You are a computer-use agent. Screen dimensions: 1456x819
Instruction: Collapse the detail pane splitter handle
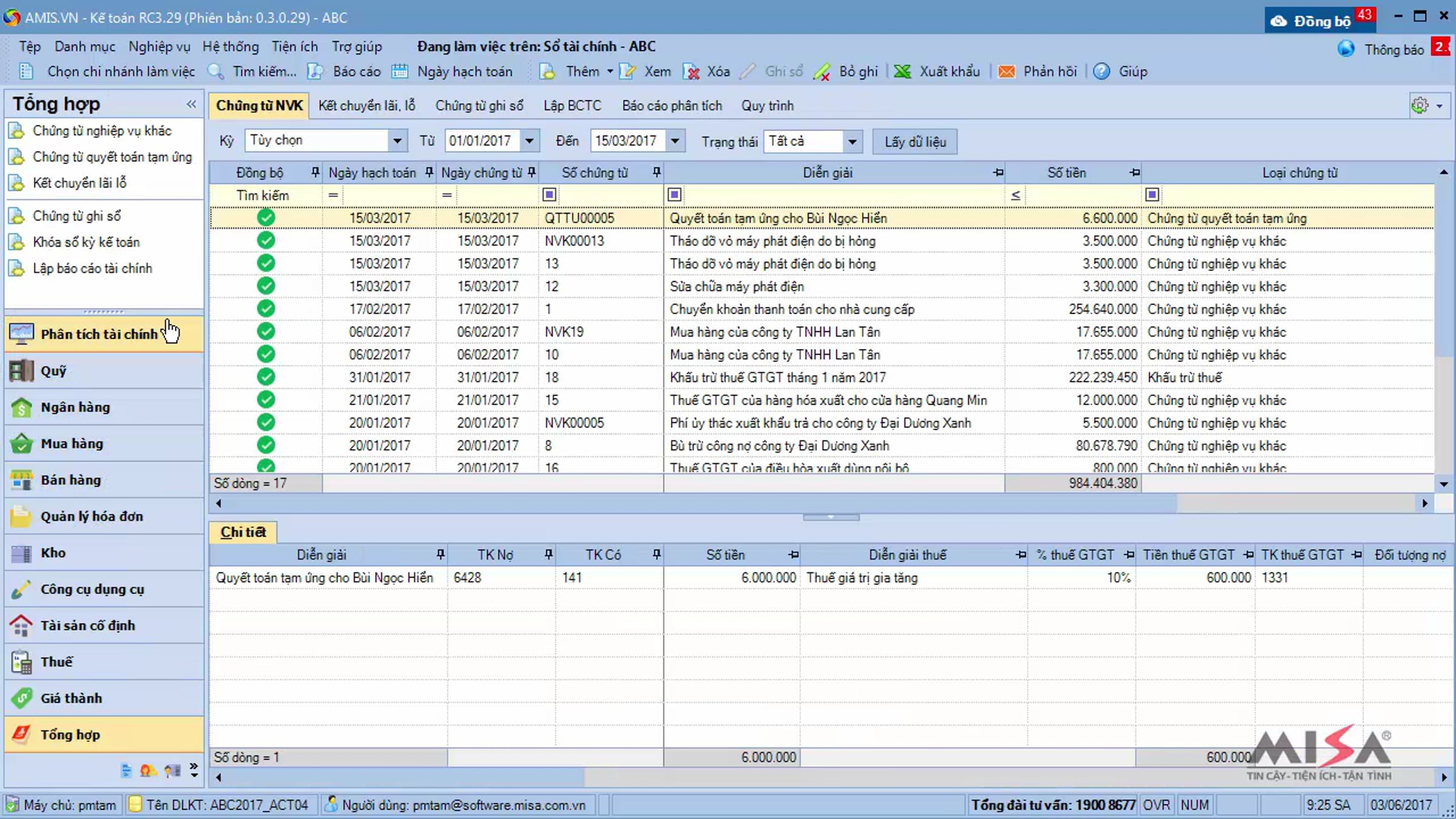pyautogui.click(x=831, y=517)
